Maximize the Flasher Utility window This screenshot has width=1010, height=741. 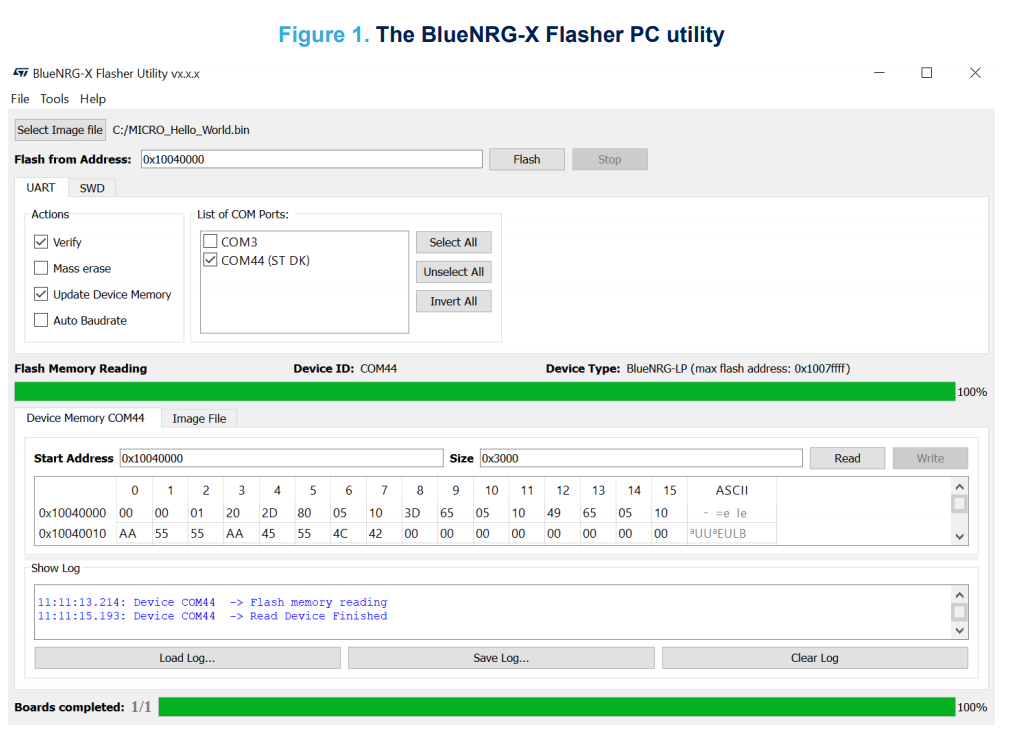pyautogui.click(x=926, y=73)
